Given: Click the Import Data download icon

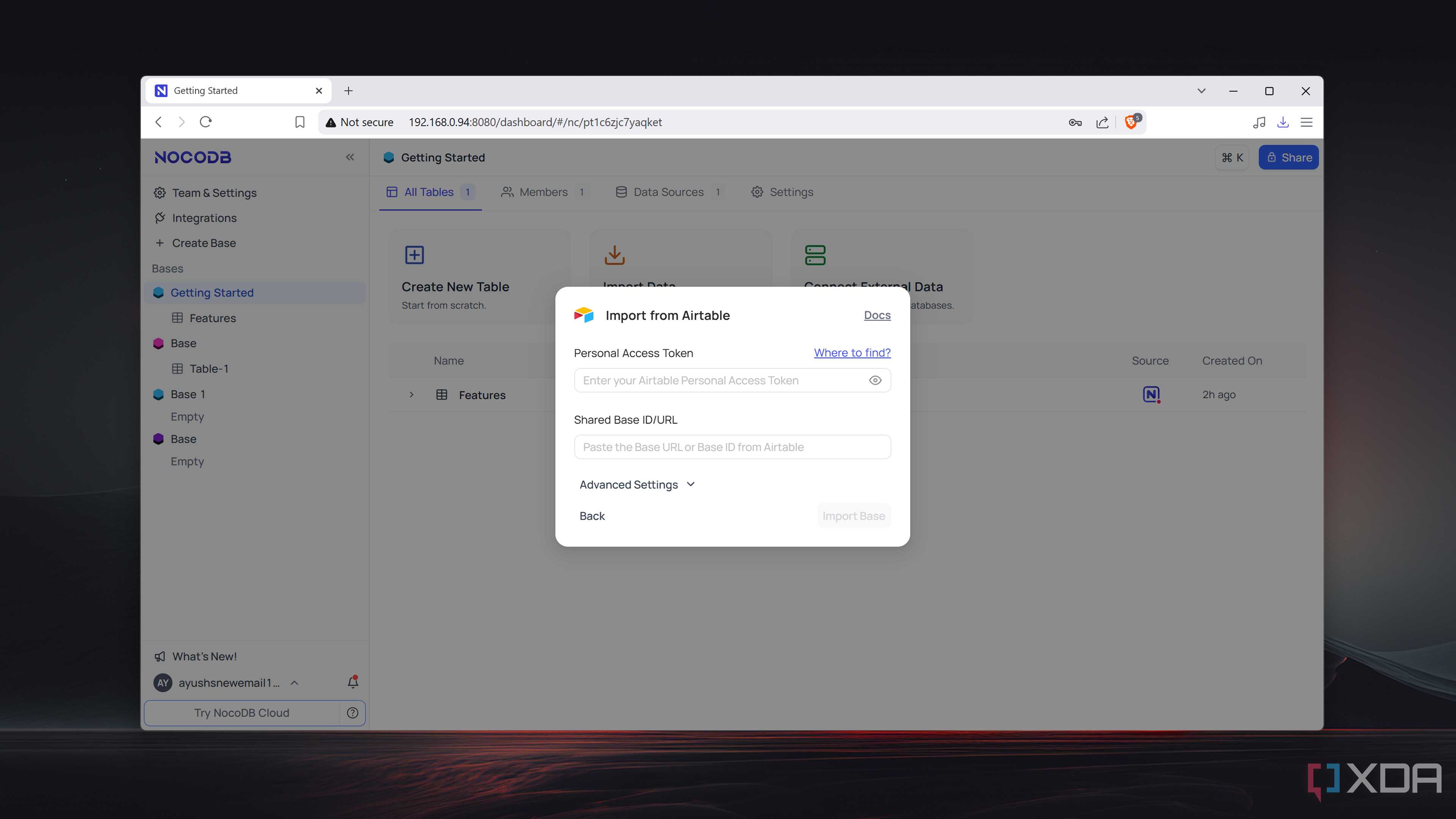Looking at the screenshot, I should [614, 255].
